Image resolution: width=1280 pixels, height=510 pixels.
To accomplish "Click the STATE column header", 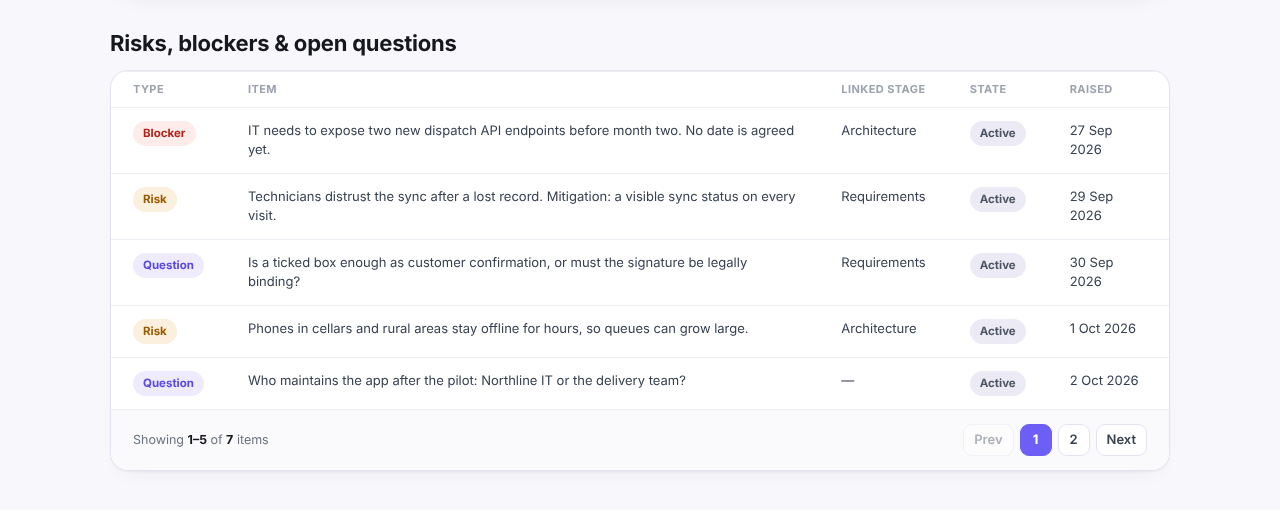I will click(x=988, y=89).
